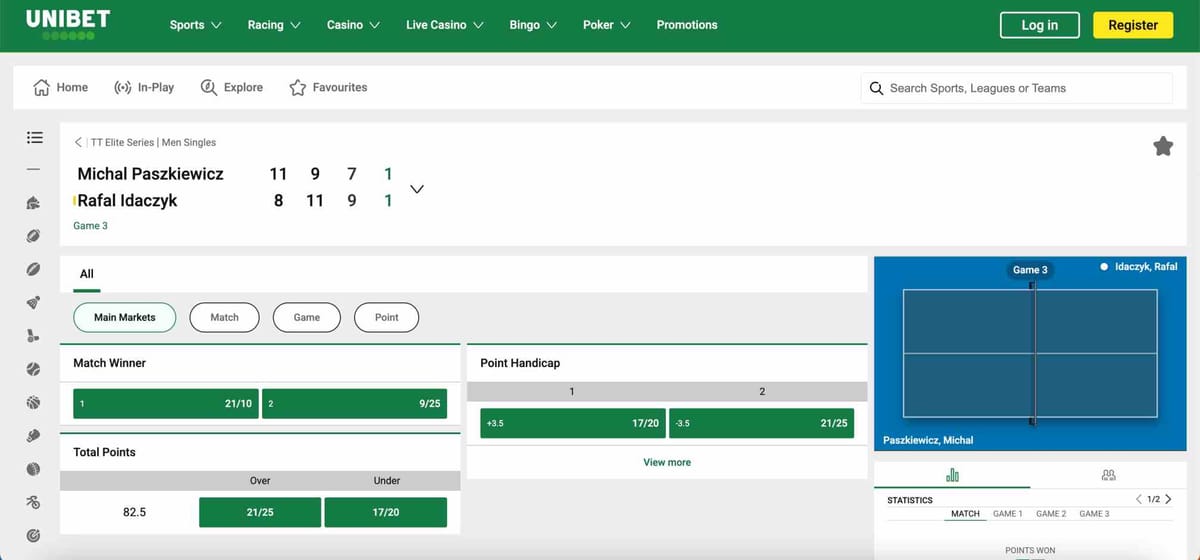Screen dimensions: 1200x560
Task: Click the Total Points market heading
Action: pos(104,452)
